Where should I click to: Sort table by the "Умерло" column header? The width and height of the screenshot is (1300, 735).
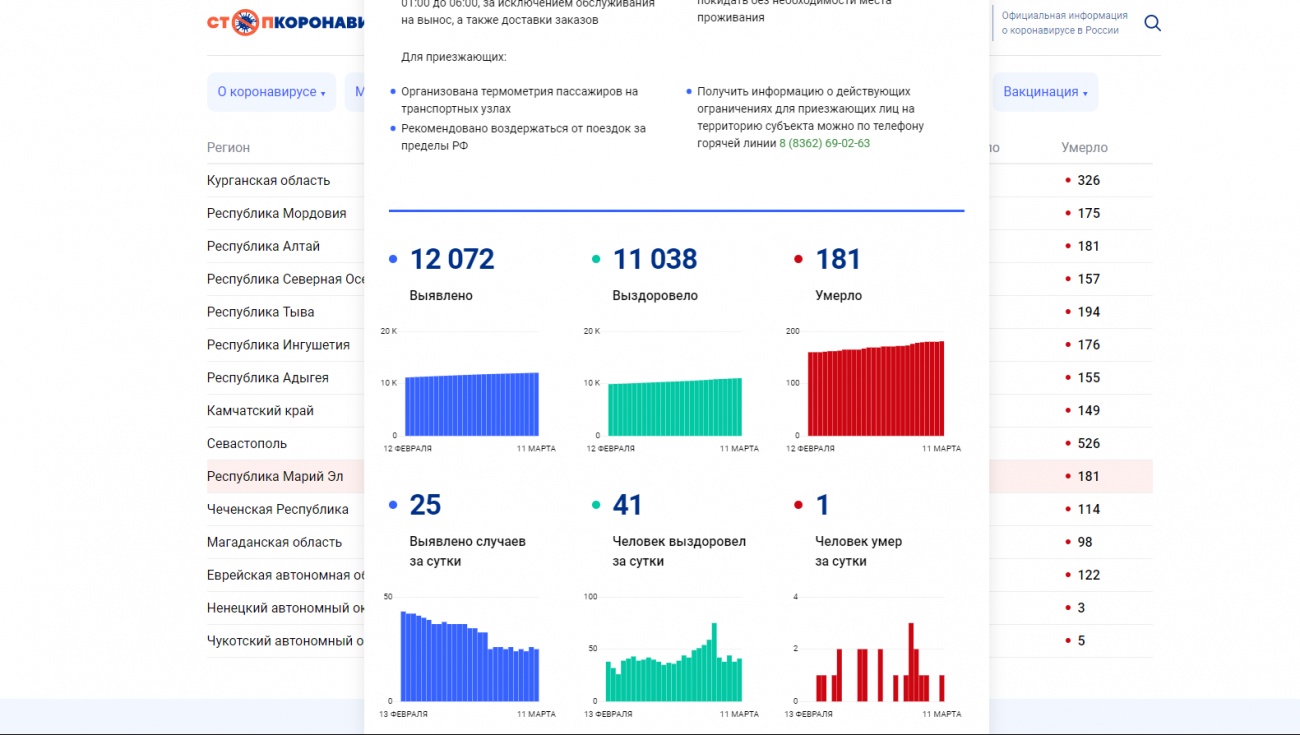1084,148
